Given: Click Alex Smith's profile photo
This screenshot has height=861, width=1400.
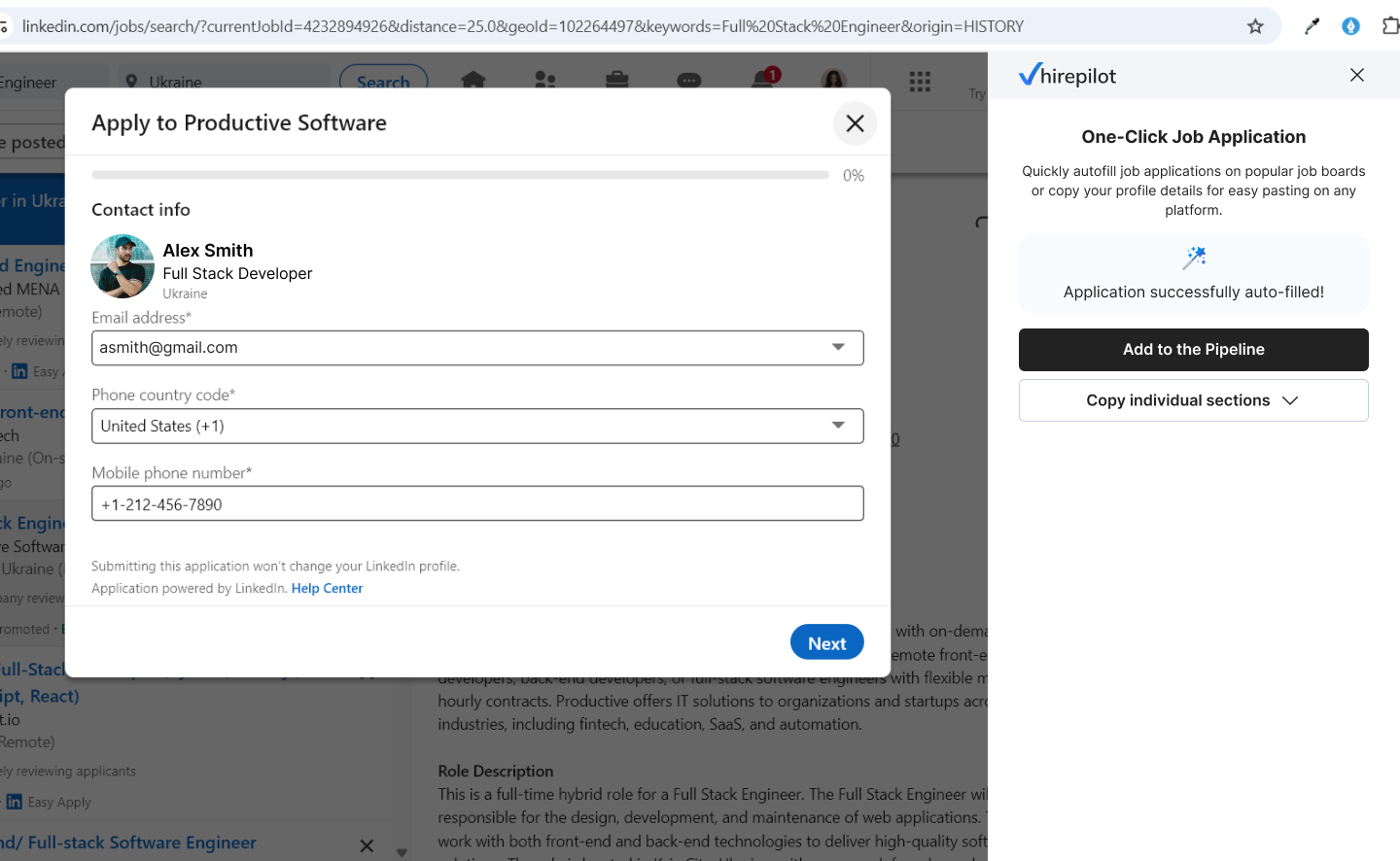Looking at the screenshot, I should pos(122,265).
